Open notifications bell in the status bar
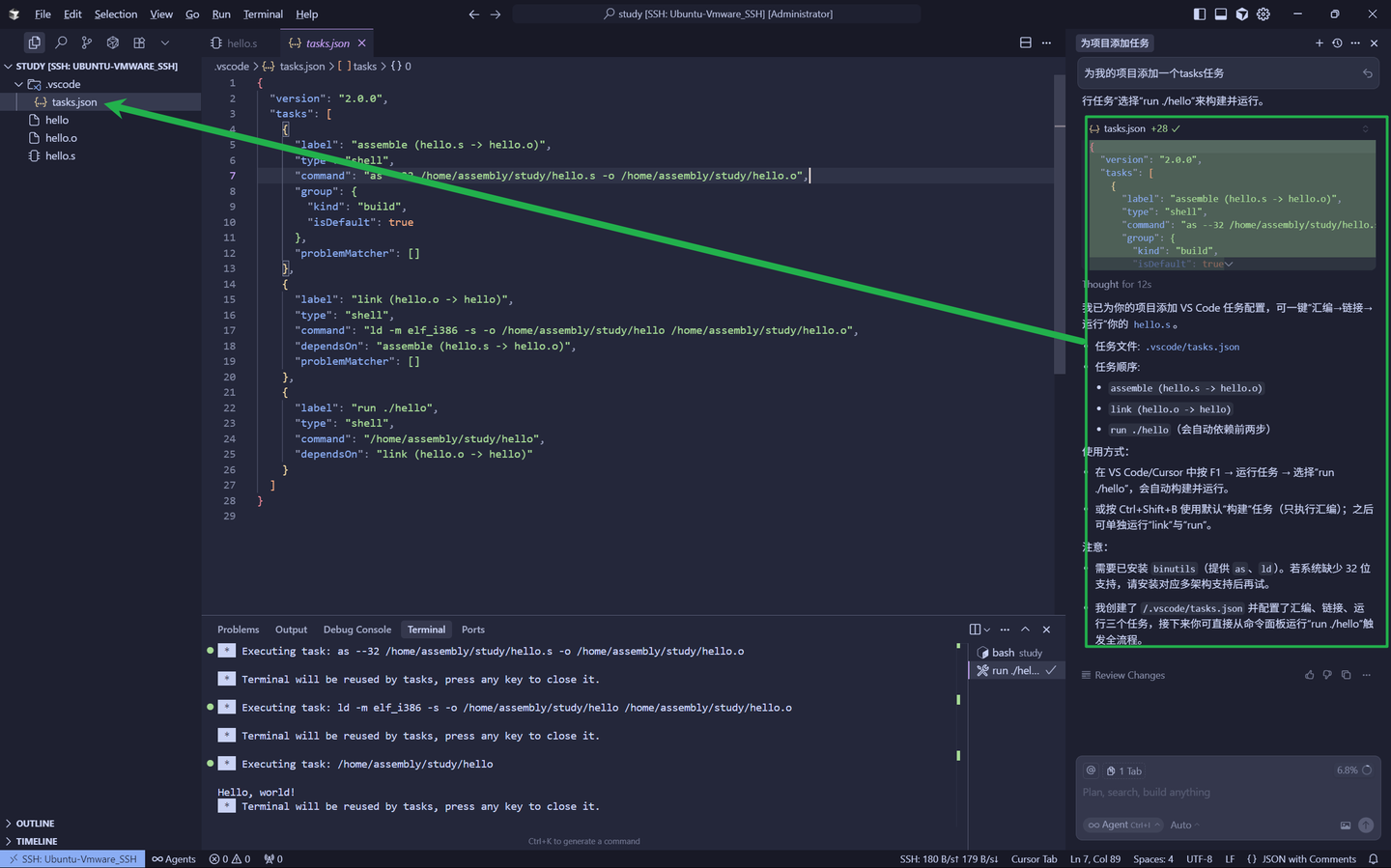 tap(1373, 859)
